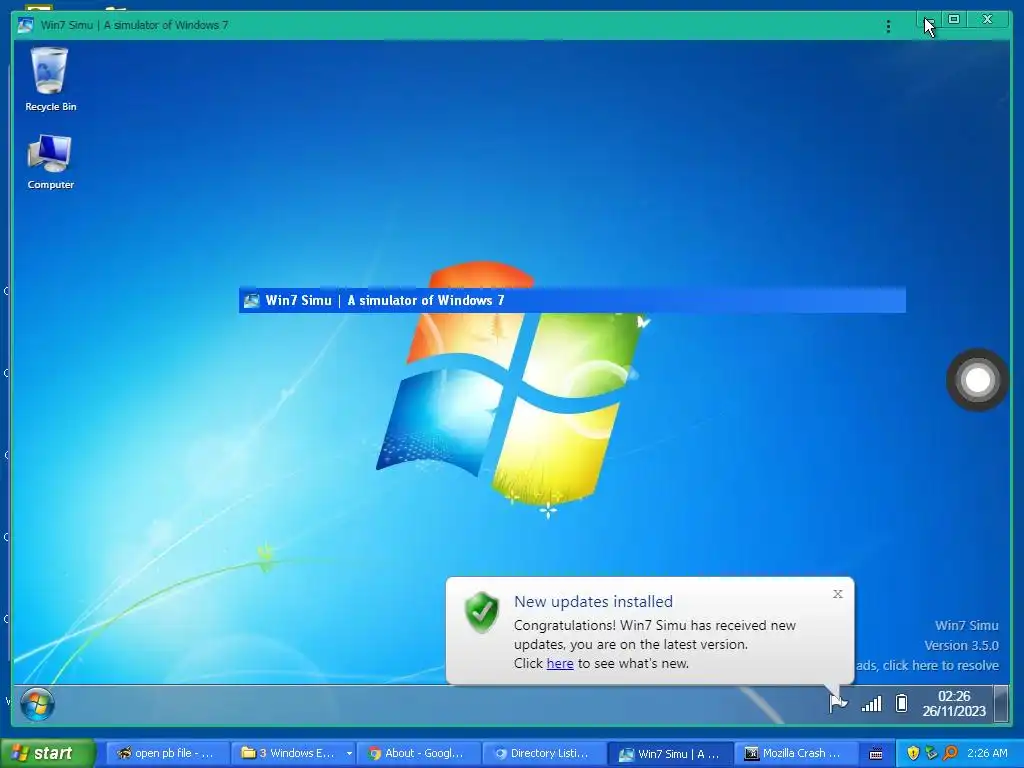Open the on-screen keyboard taskbar icon
This screenshot has height=768, width=1024.
(x=876, y=754)
